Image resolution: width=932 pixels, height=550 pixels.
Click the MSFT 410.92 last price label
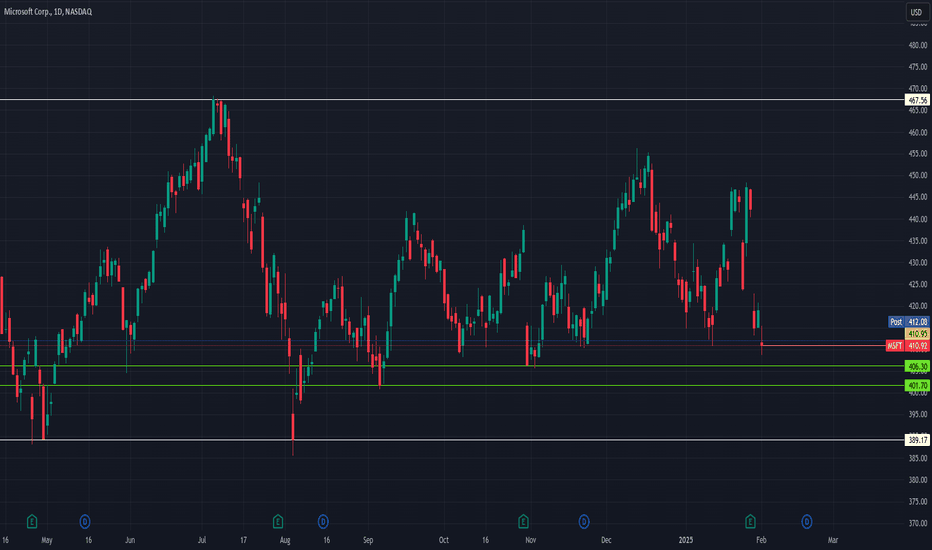tap(908, 345)
